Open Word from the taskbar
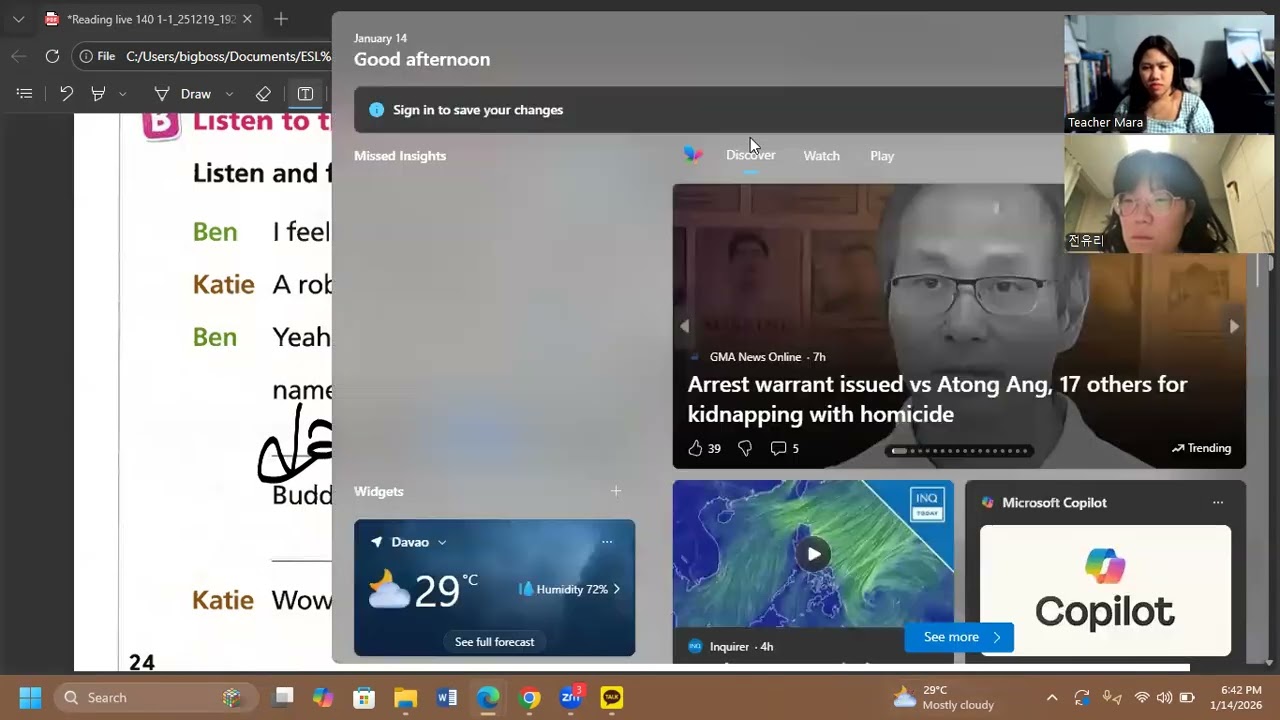 pos(447,698)
